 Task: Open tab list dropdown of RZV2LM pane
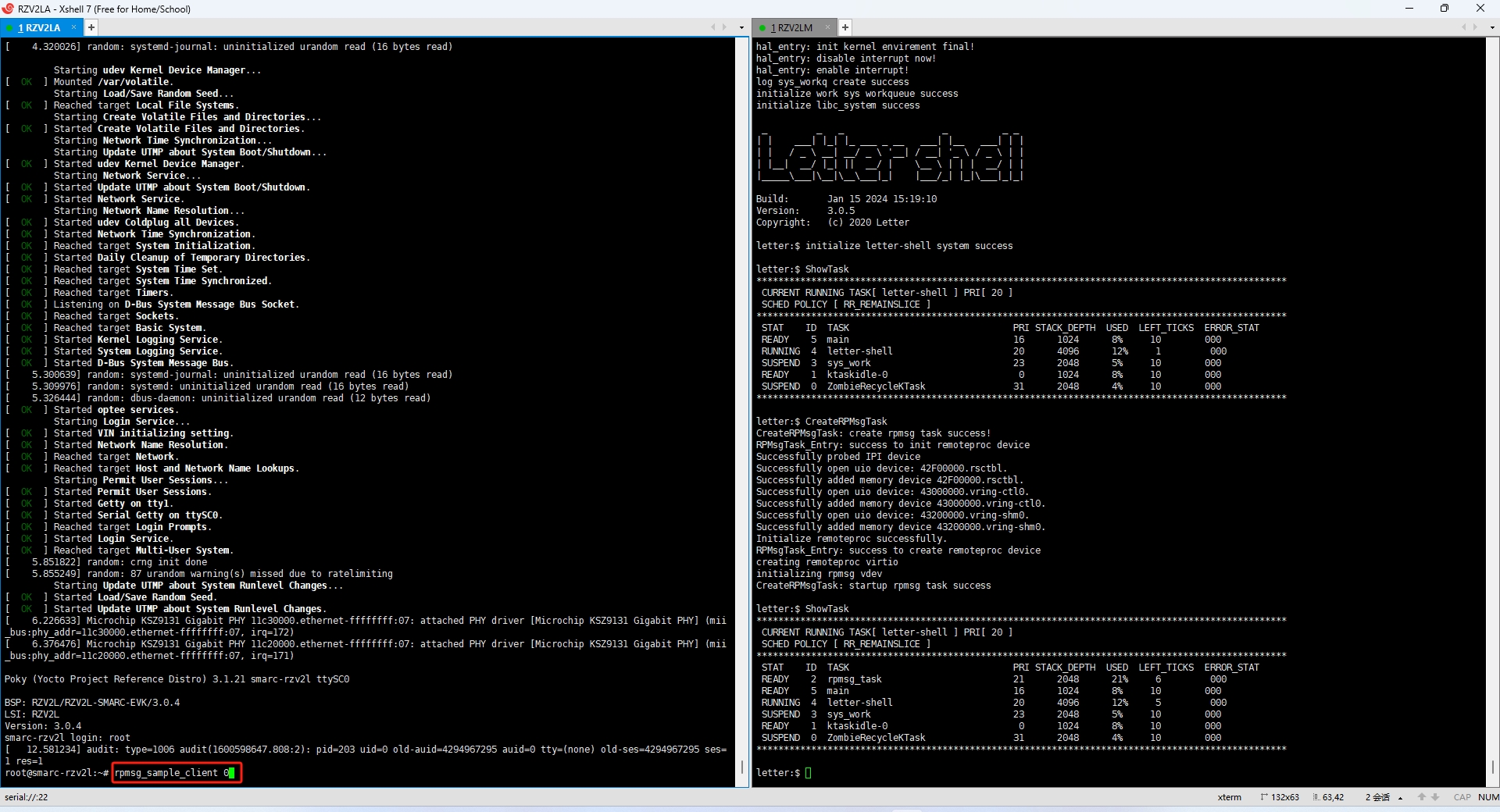[1492, 27]
